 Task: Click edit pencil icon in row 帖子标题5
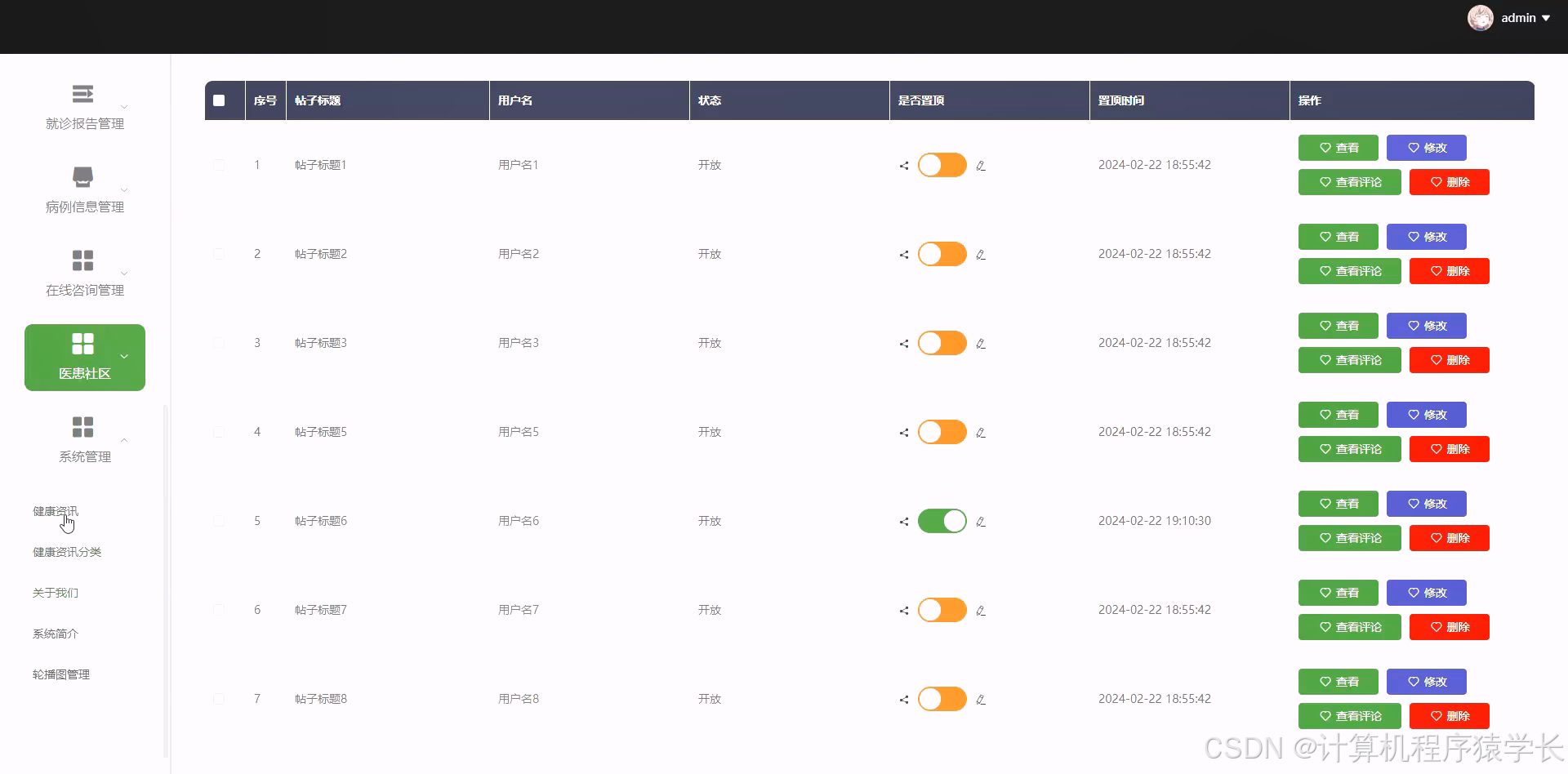pyautogui.click(x=981, y=433)
